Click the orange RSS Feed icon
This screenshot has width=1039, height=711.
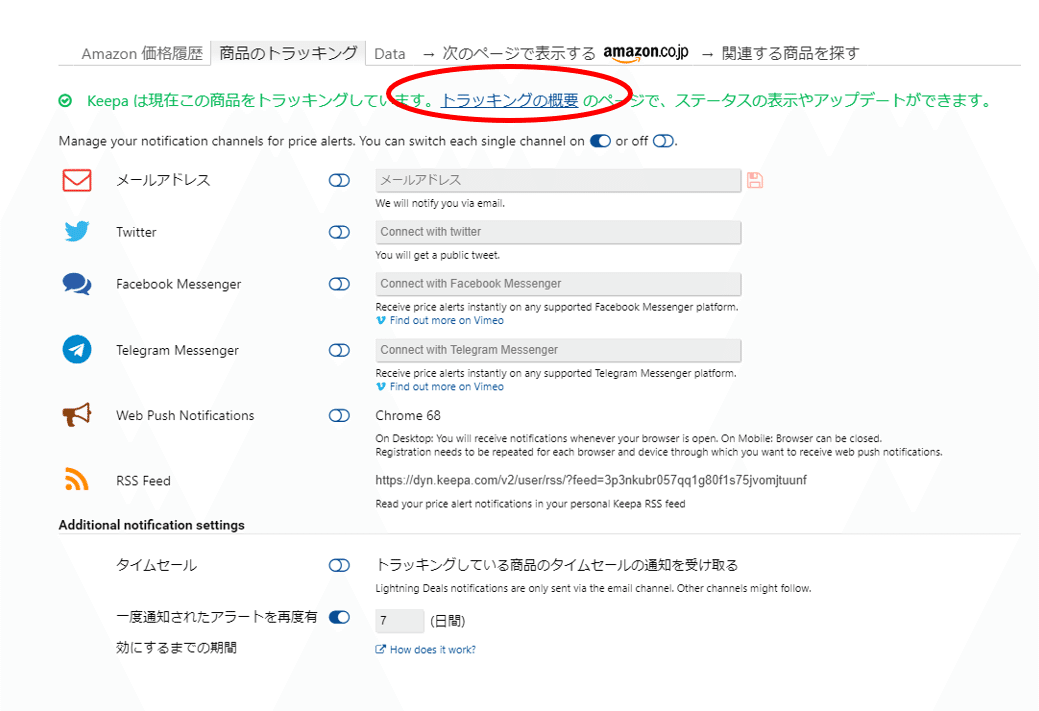pyautogui.click(x=77, y=479)
